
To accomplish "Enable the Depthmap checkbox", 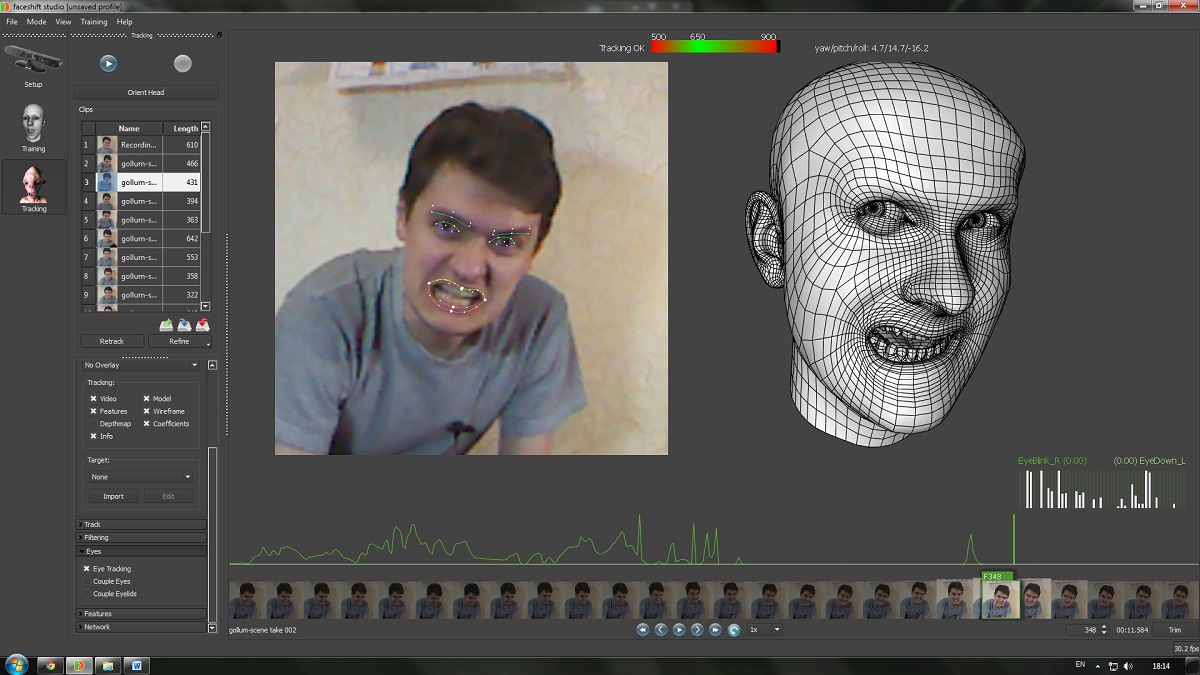I will 93,424.
